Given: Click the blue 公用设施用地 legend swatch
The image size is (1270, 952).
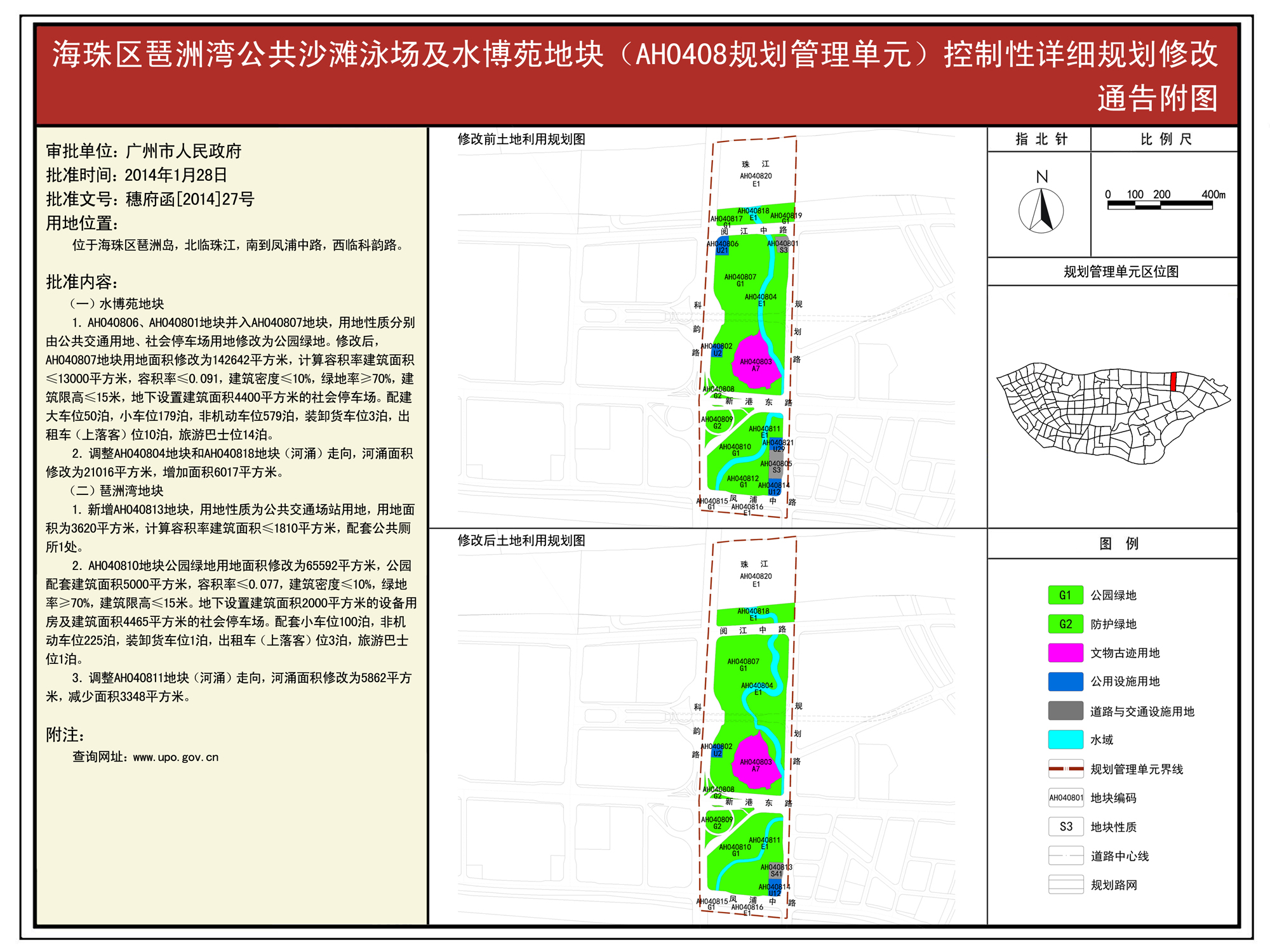Looking at the screenshot, I should 1066,682.
